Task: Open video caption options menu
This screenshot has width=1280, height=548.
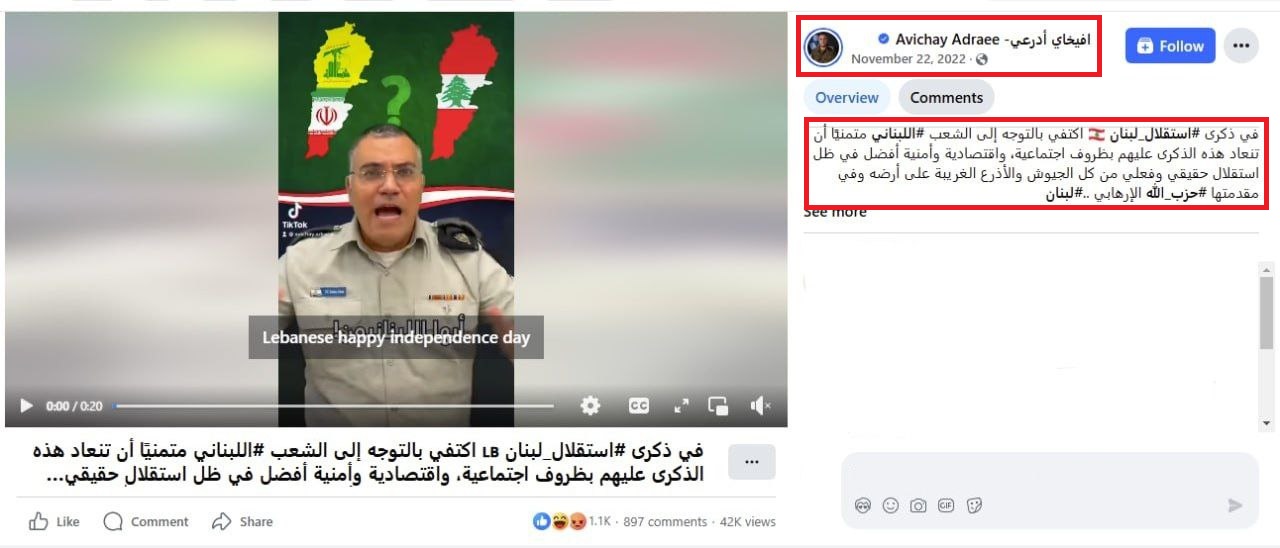Action: pos(752,461)
